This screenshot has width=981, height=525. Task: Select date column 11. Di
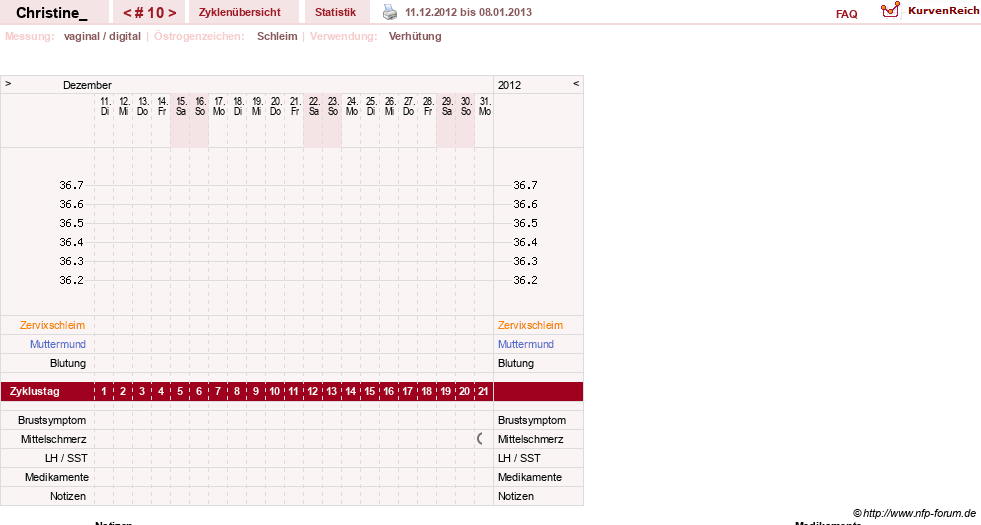coord(104,106)
